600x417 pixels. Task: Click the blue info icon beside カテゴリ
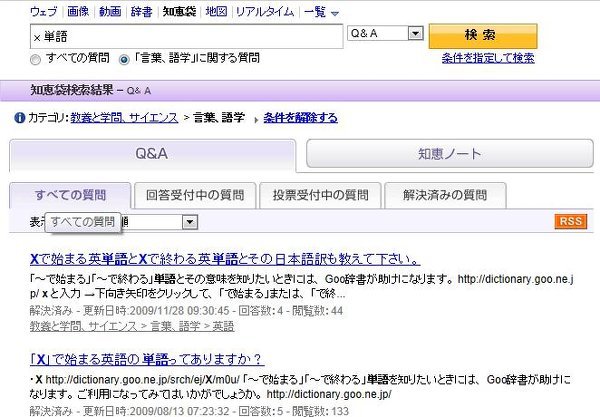pos(20,118)
